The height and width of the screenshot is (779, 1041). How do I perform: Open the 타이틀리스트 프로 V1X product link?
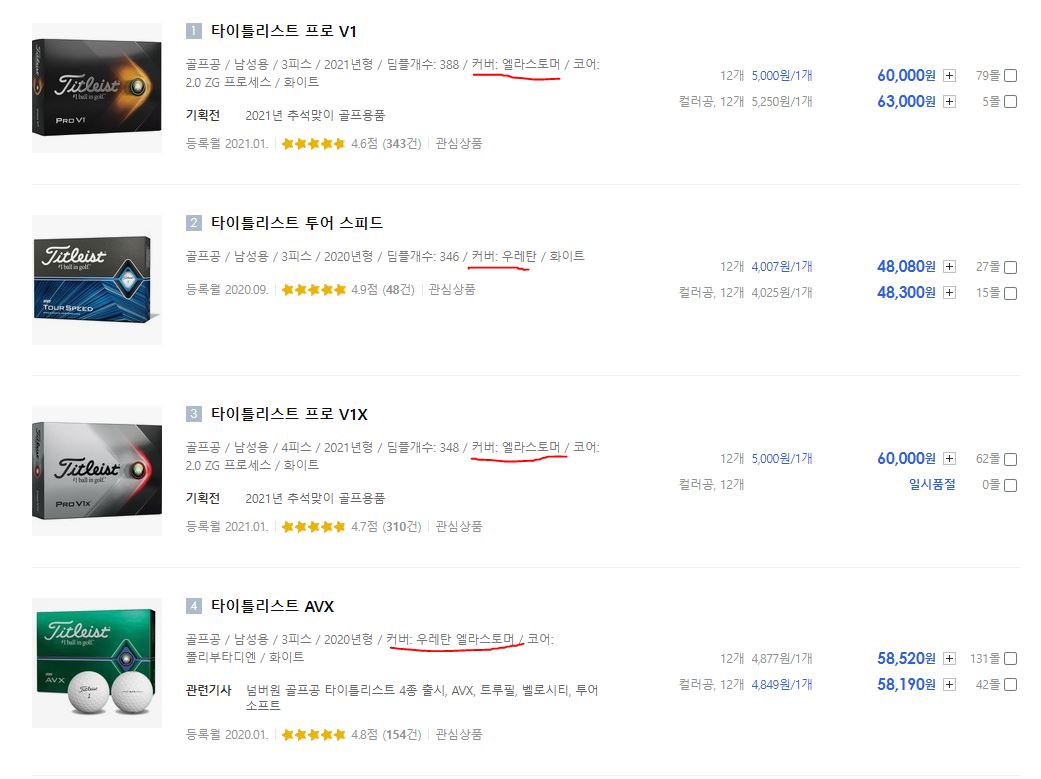click(289, 414)
